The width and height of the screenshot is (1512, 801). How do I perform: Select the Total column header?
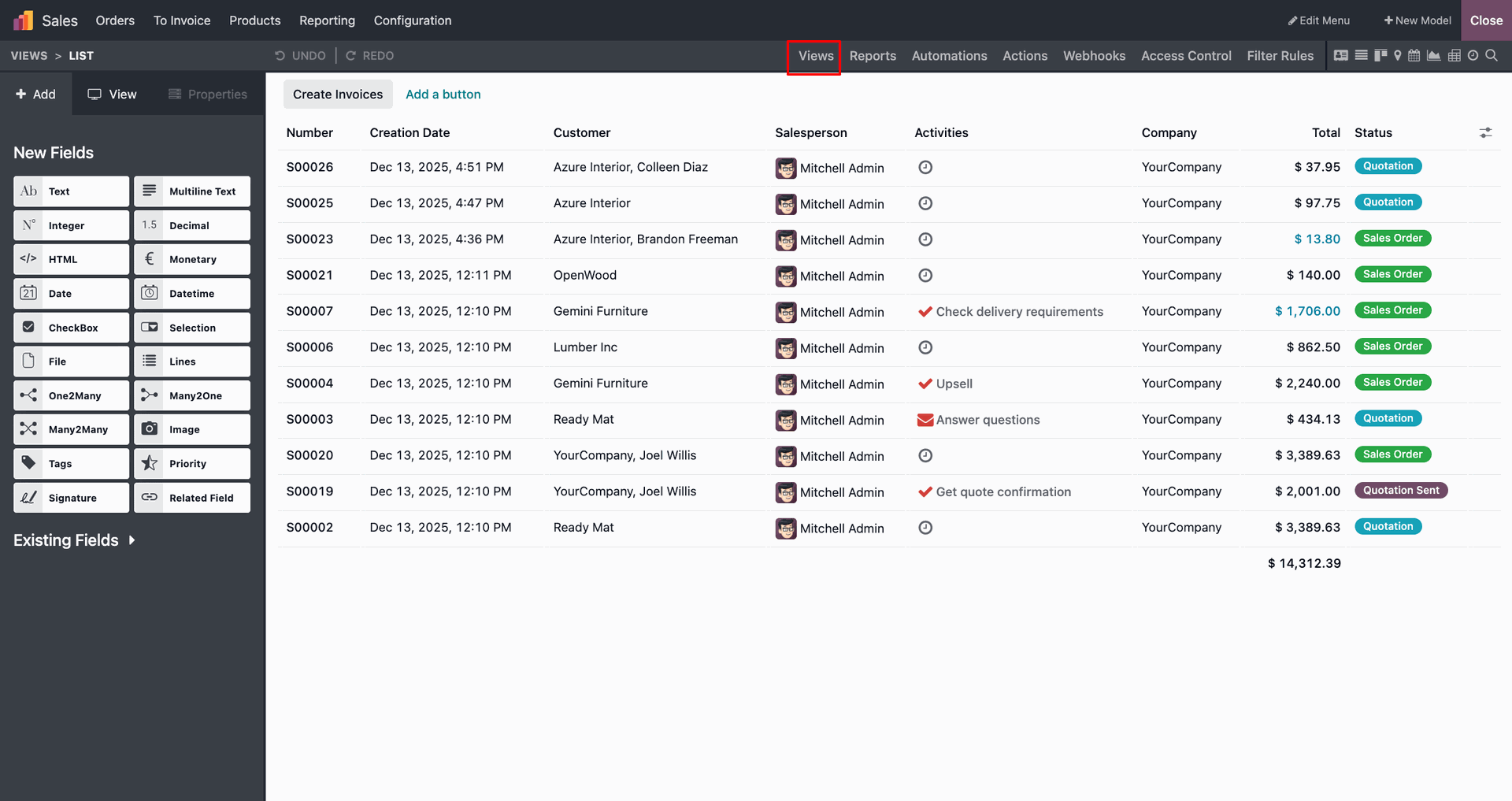click(1326, 132)
